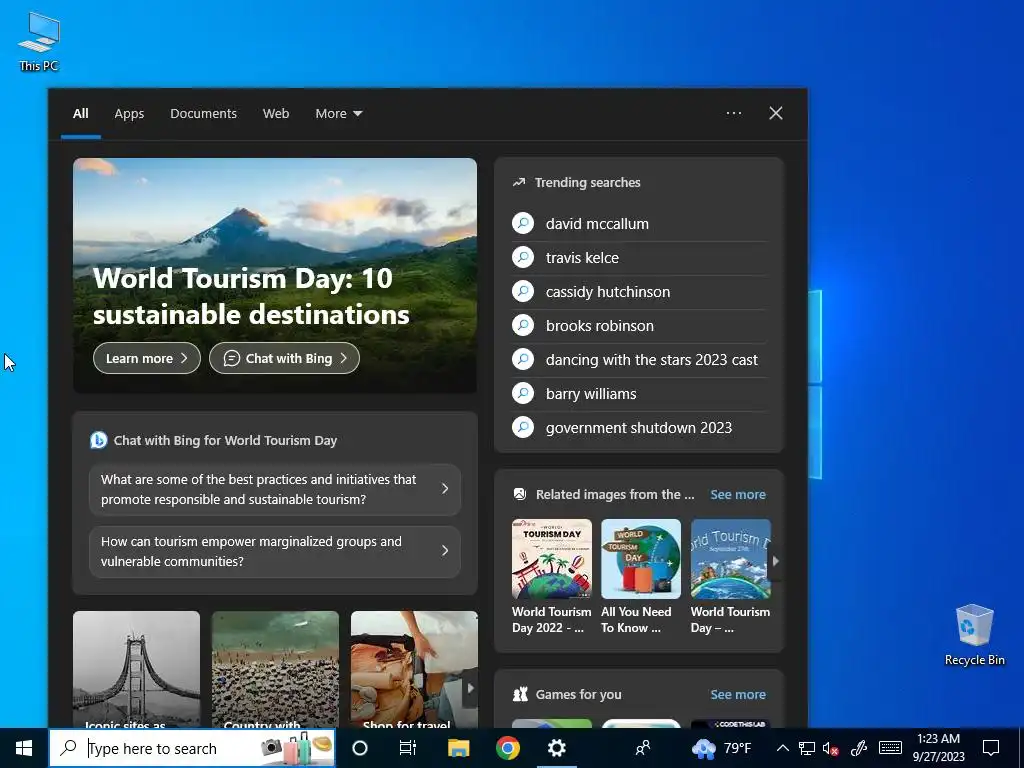The image size is (1024, 768).
Task: Open the tourism empower marginalized groups question
Action: pos(275,551)
